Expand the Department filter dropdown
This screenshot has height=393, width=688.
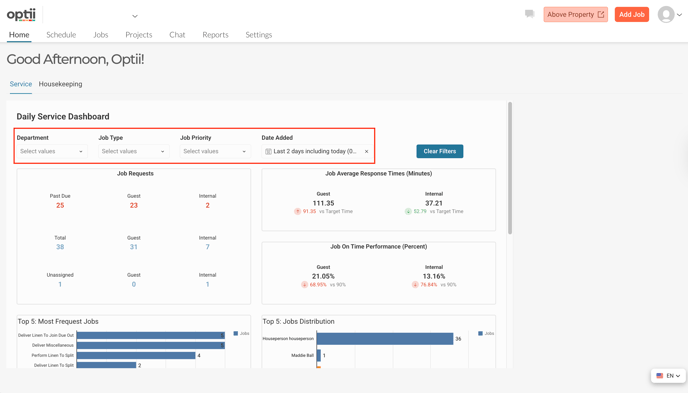pos(51,151)
